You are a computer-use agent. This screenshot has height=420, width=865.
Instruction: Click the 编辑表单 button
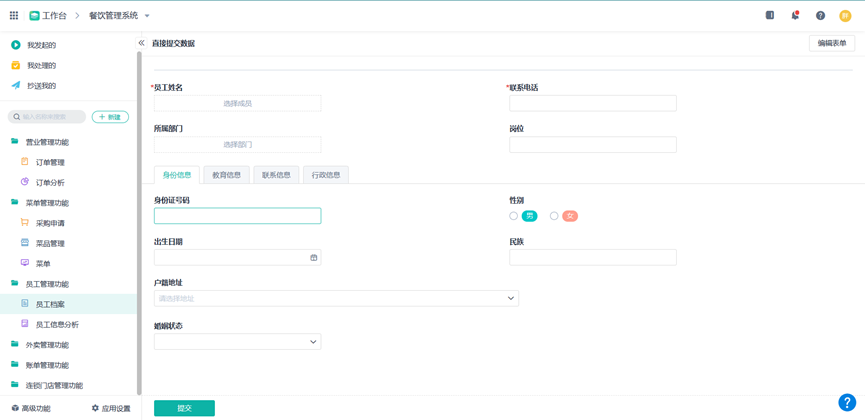tap(831, 43)
